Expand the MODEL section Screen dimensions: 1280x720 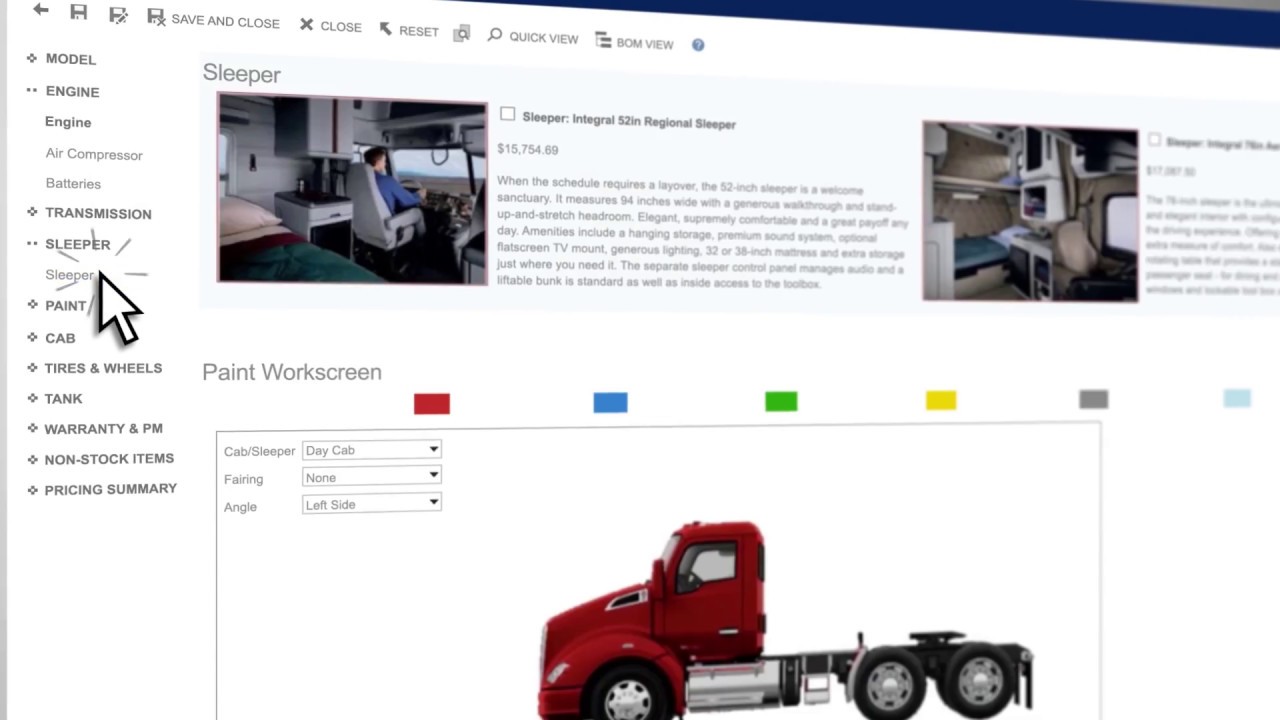[62, 59]
